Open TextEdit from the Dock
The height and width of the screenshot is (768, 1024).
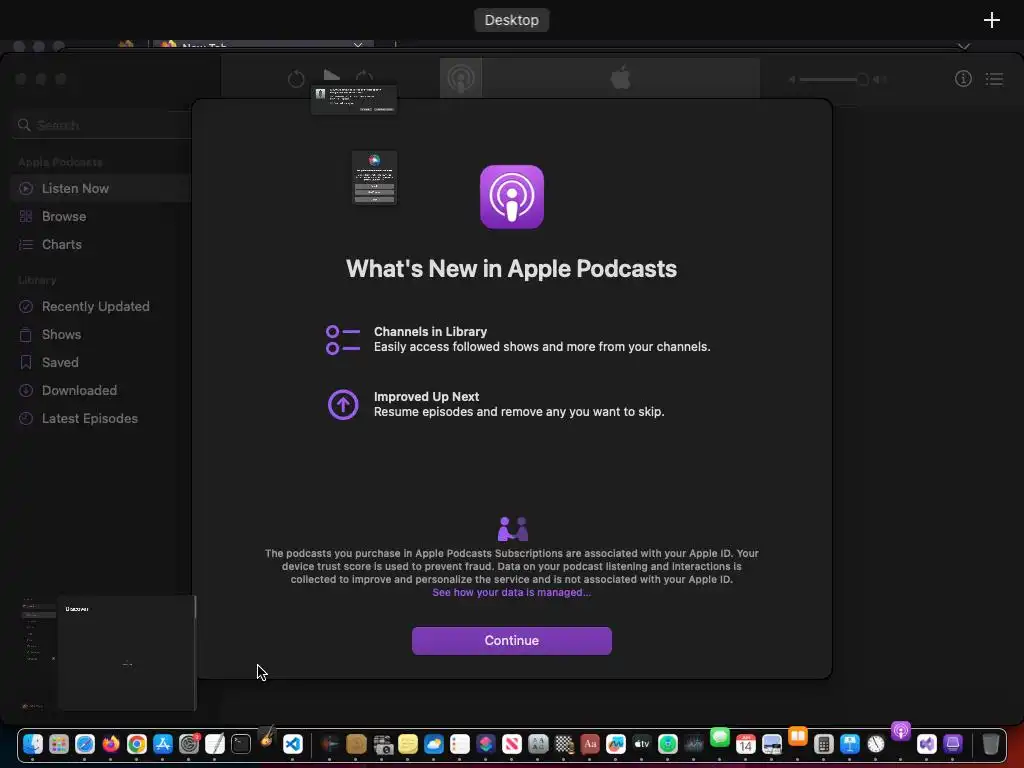(x=215, y=744)
